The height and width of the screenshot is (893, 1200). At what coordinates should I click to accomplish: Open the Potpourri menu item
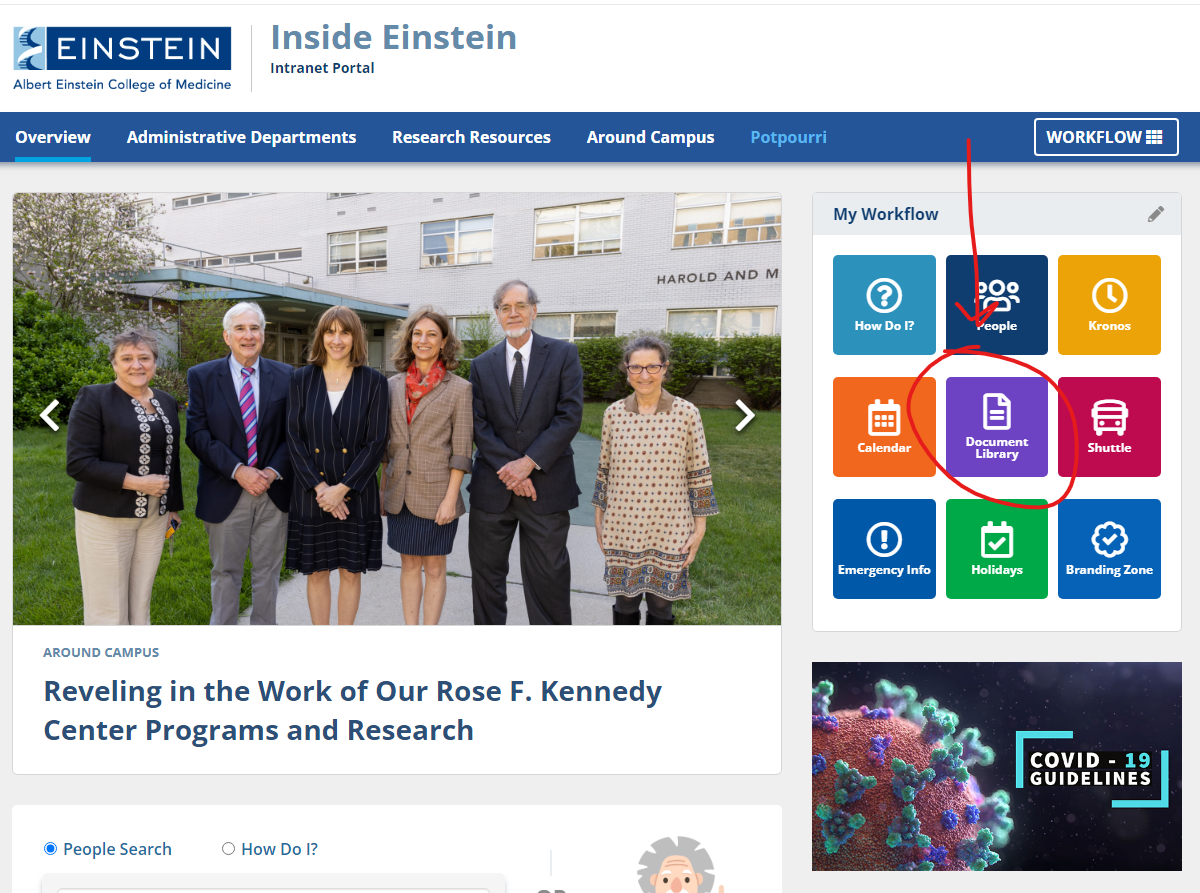point(788,136)
